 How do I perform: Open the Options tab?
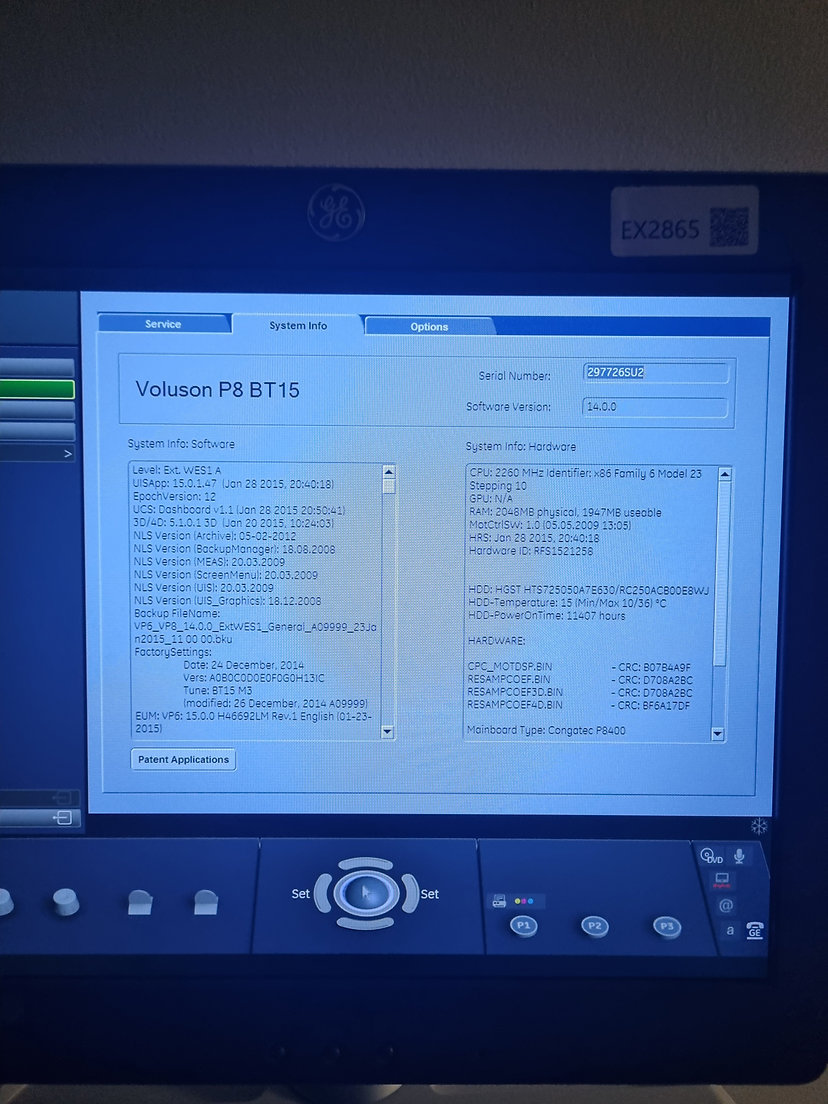429,327
